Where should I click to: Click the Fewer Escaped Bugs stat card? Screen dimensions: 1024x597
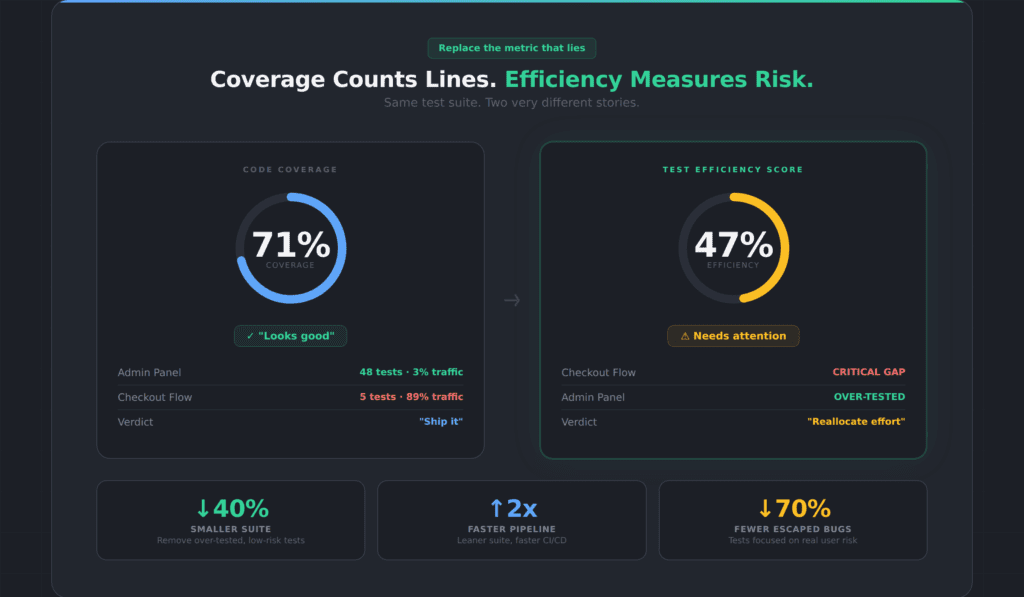(793, 520)
